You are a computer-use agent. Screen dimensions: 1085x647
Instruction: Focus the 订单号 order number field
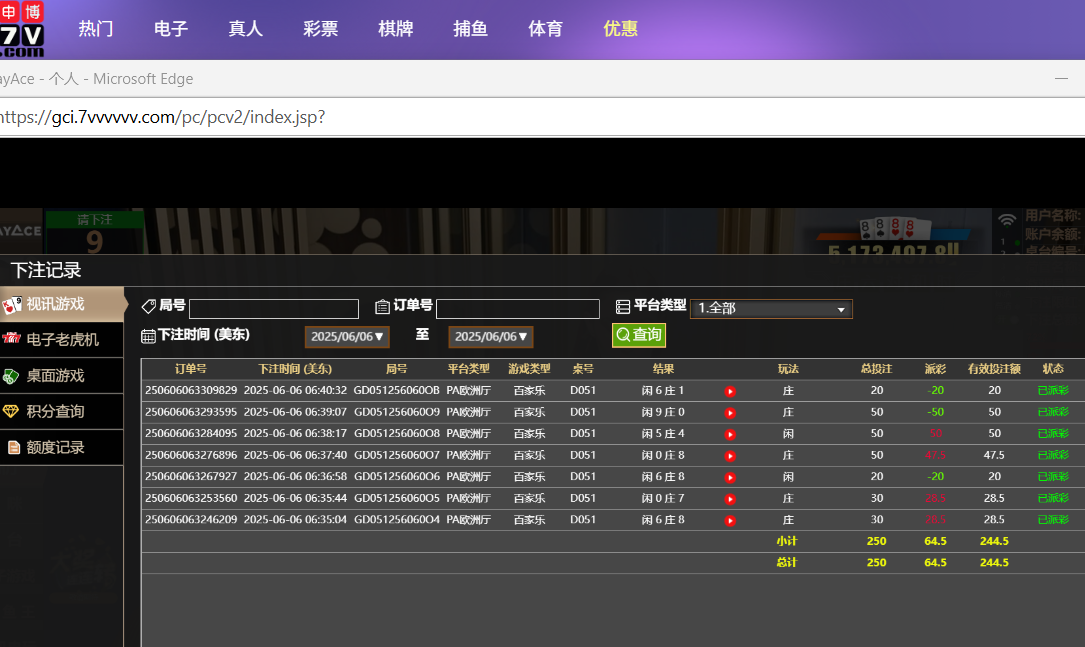click(517, 309)
